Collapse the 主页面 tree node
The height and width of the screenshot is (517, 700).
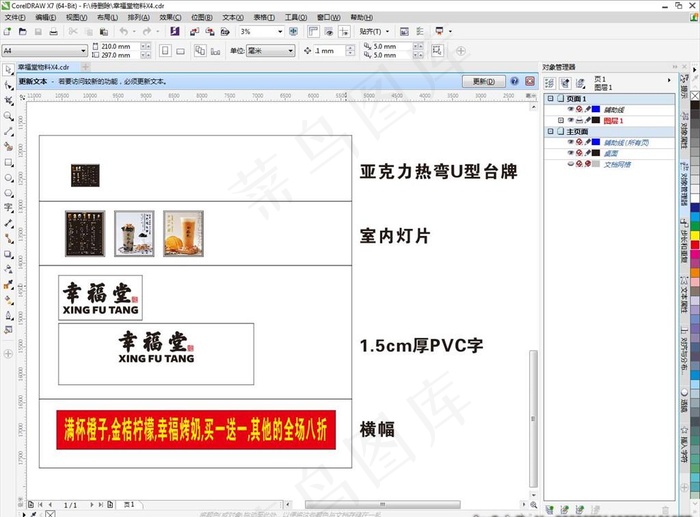point(550,131)
